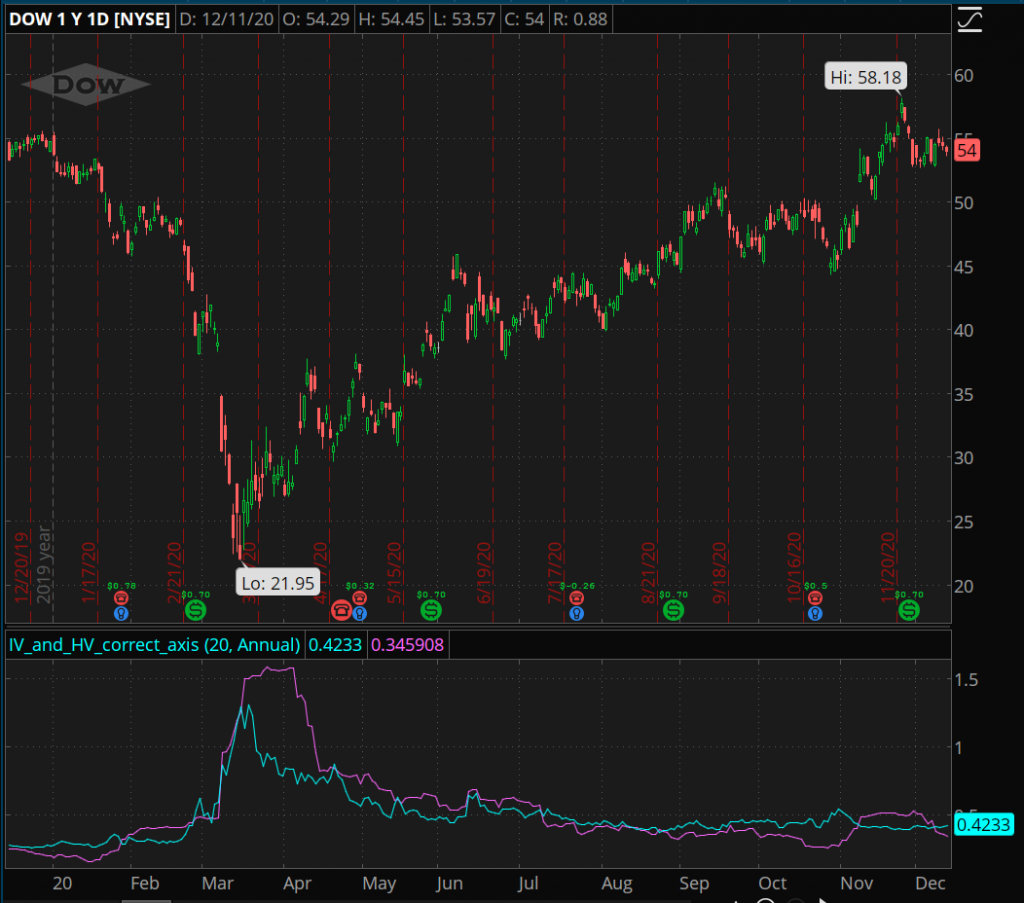
Task: Click the Hi: 58.18 price bubble
Action: (865, 77)
